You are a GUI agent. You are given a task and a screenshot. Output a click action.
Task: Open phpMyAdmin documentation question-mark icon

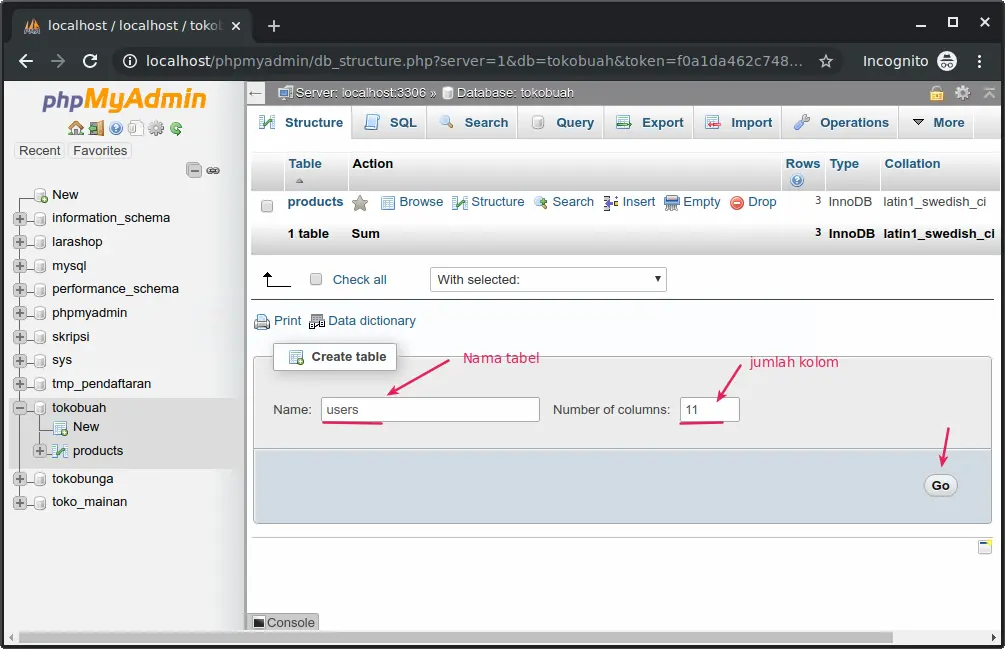(116, 128)
